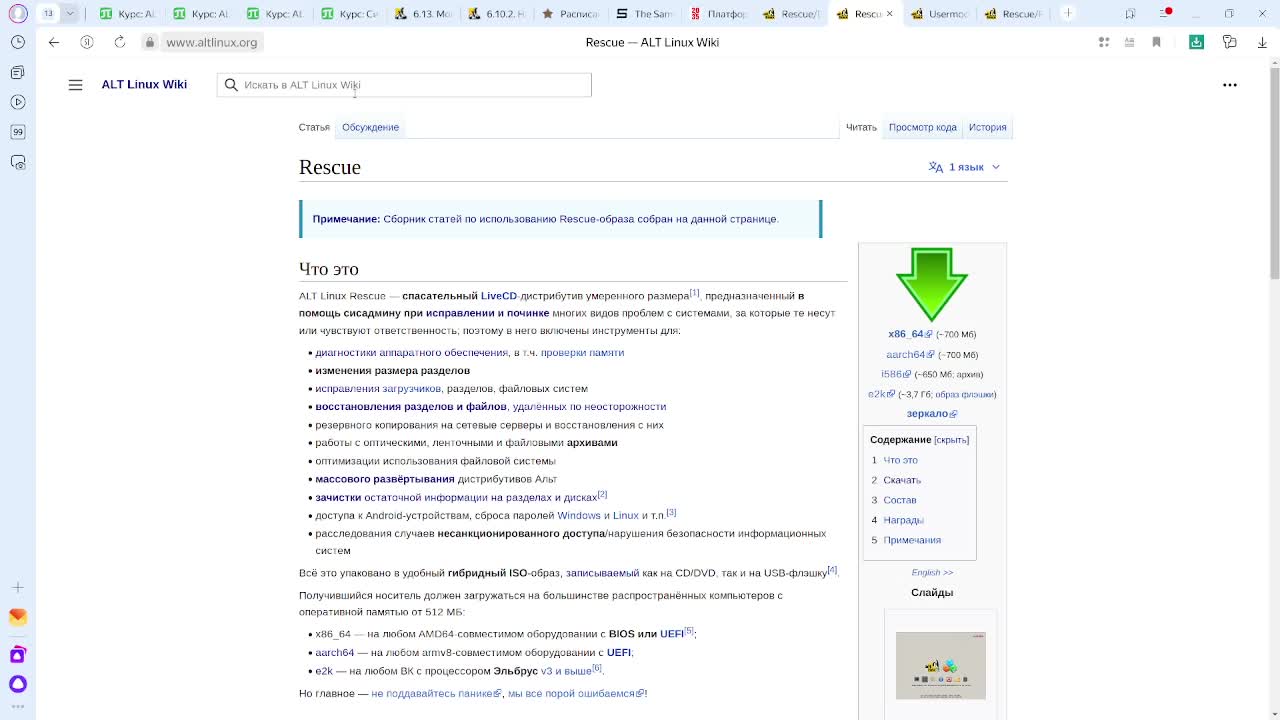This screenshot has width=1280, height=720.
Task: Open wiki hamburger main menu
Action: (x=75, y=85)
